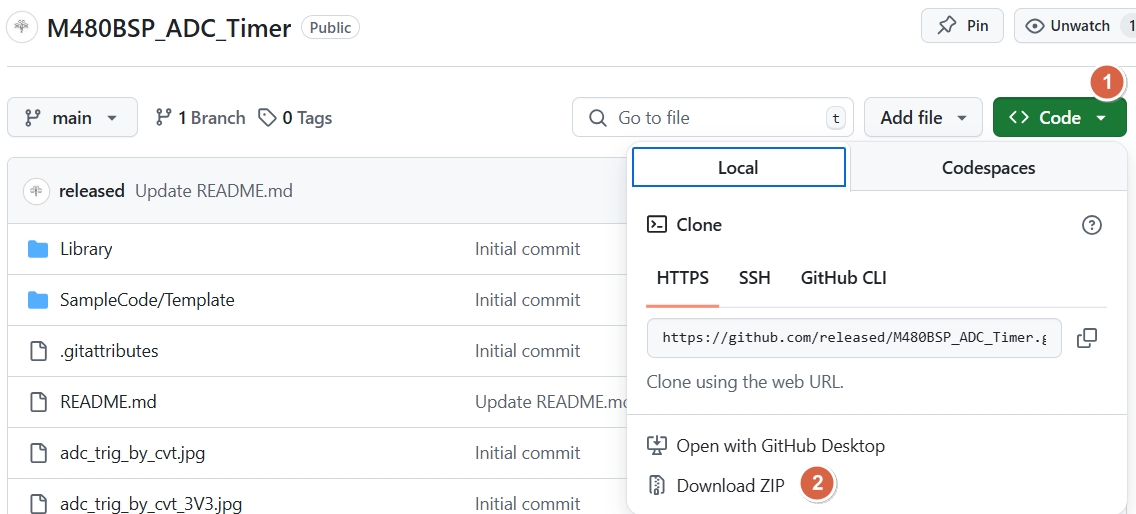Click the green Code button
Viewport: 1136px width, 514px height.
click(1060, 117)
